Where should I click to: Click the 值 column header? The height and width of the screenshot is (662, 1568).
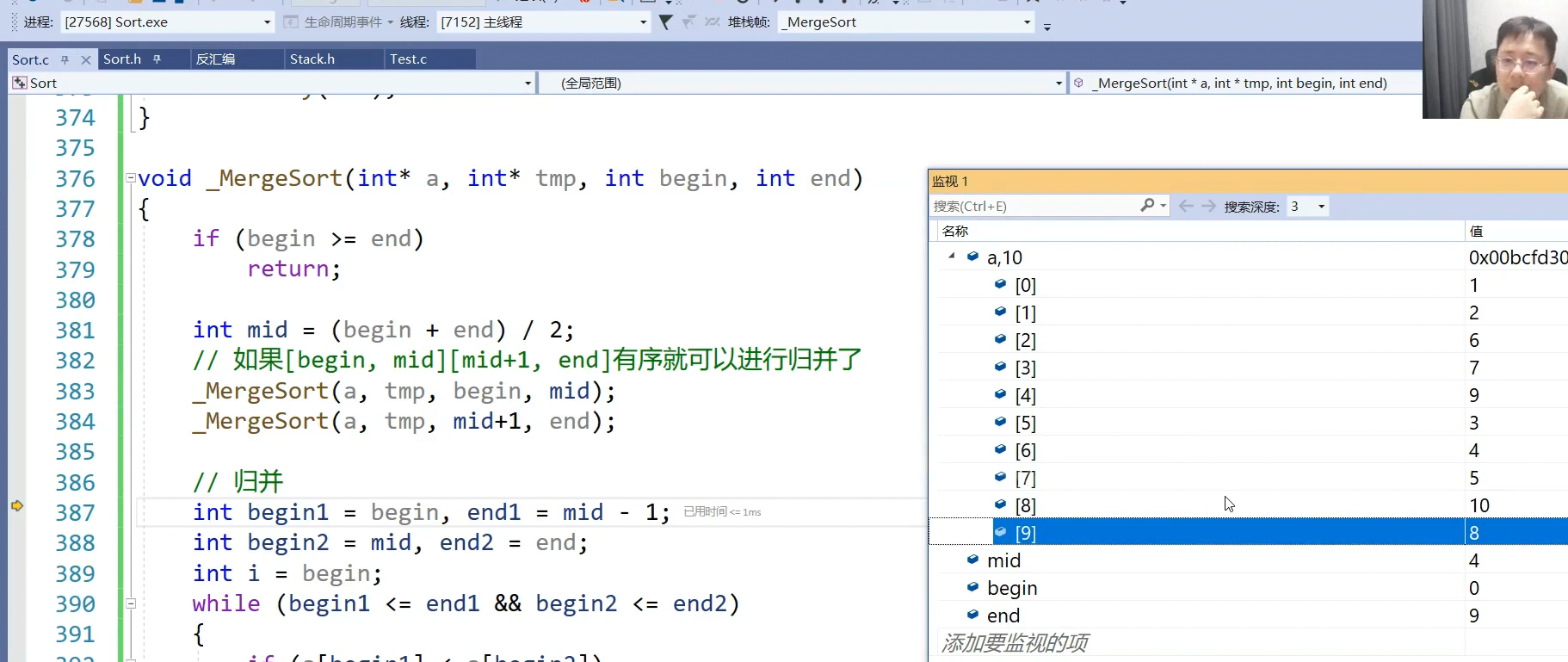[1477, 231]
